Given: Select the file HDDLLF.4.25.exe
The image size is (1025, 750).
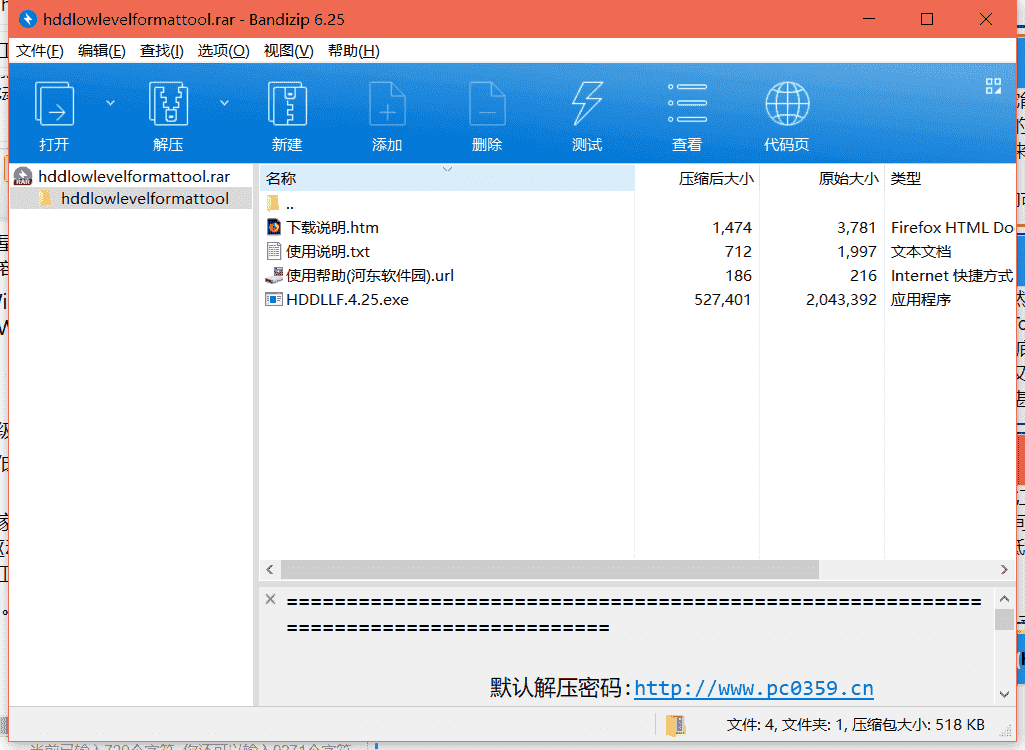Looking at the screenshot, I should click(x=347, y=299).
